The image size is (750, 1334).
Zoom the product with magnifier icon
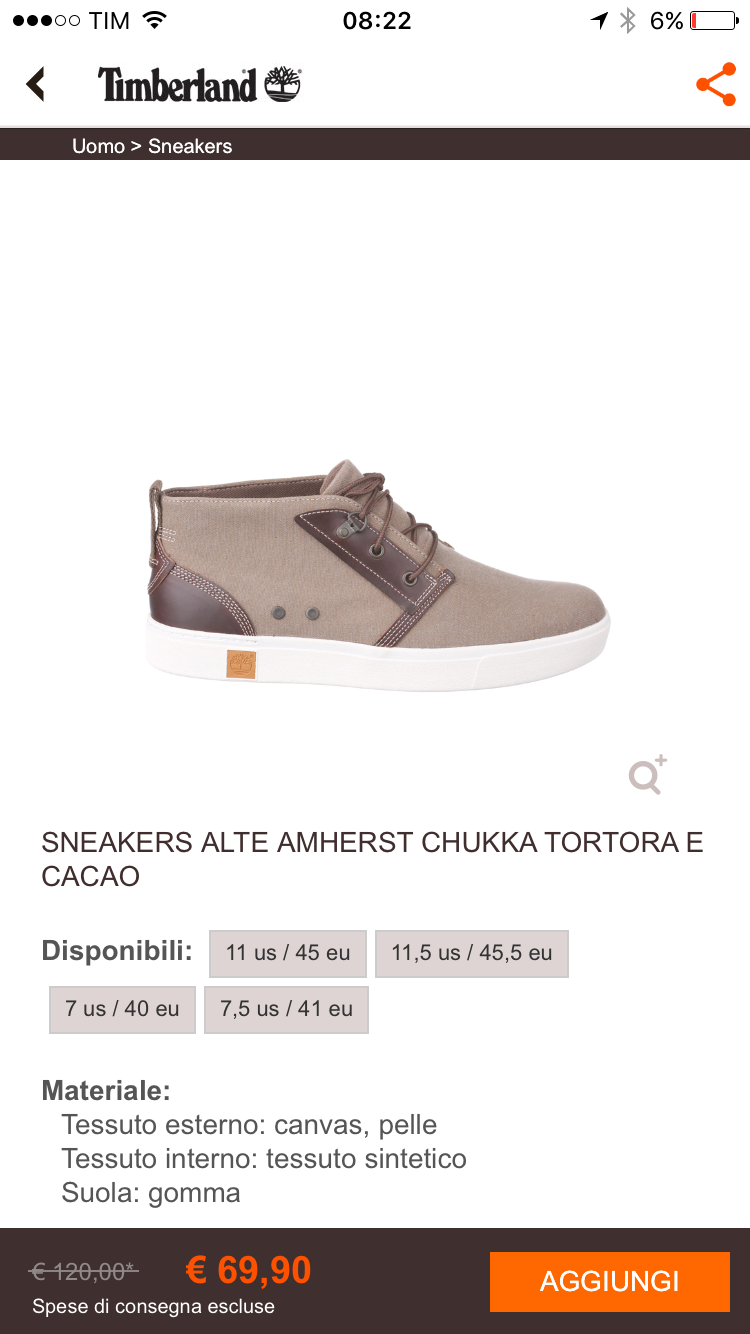(x=647, y=775)
